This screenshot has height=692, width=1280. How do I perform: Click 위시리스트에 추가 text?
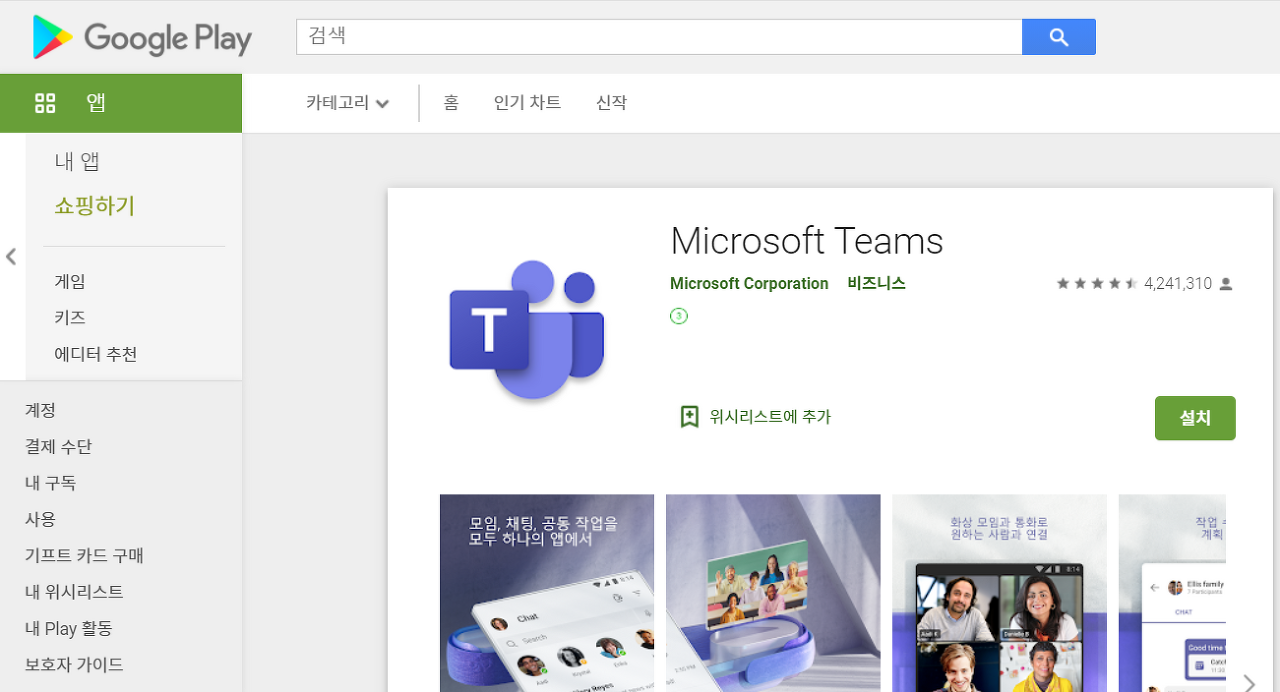click(x=770, y=417)
